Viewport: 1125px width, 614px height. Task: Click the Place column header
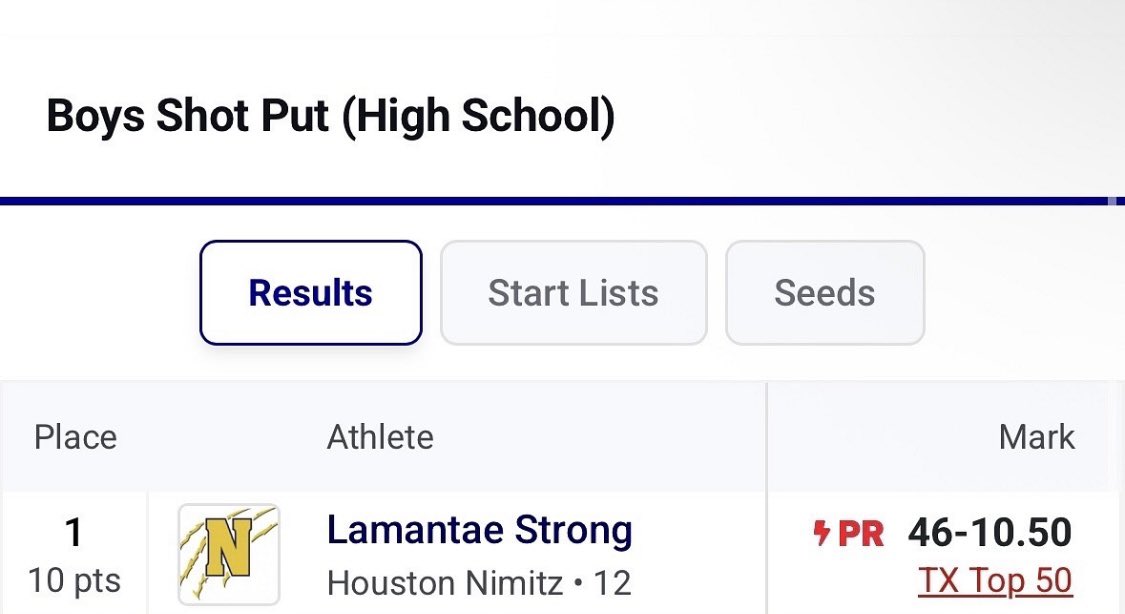pos(75,437)
